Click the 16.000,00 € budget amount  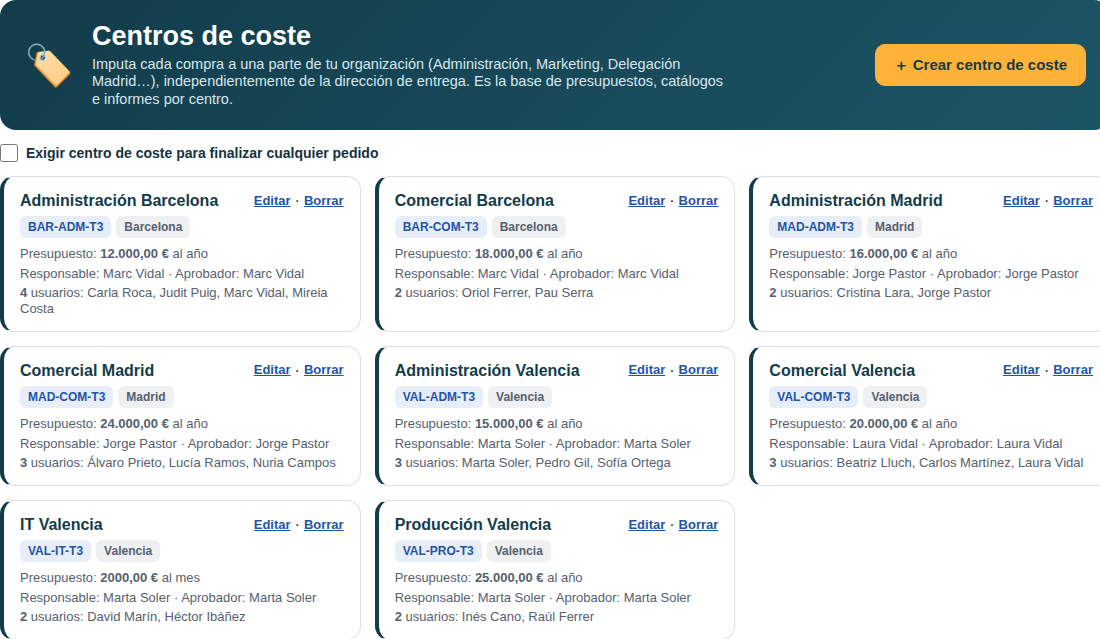coord(884,254)
